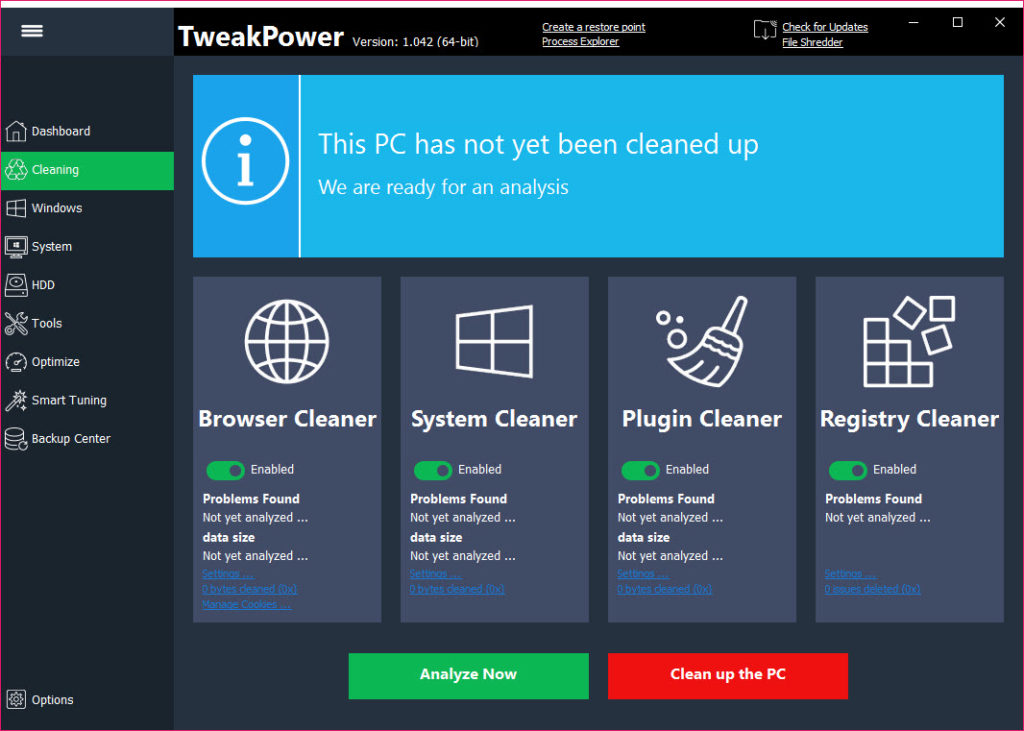Click the update download icon

point(765,30)
